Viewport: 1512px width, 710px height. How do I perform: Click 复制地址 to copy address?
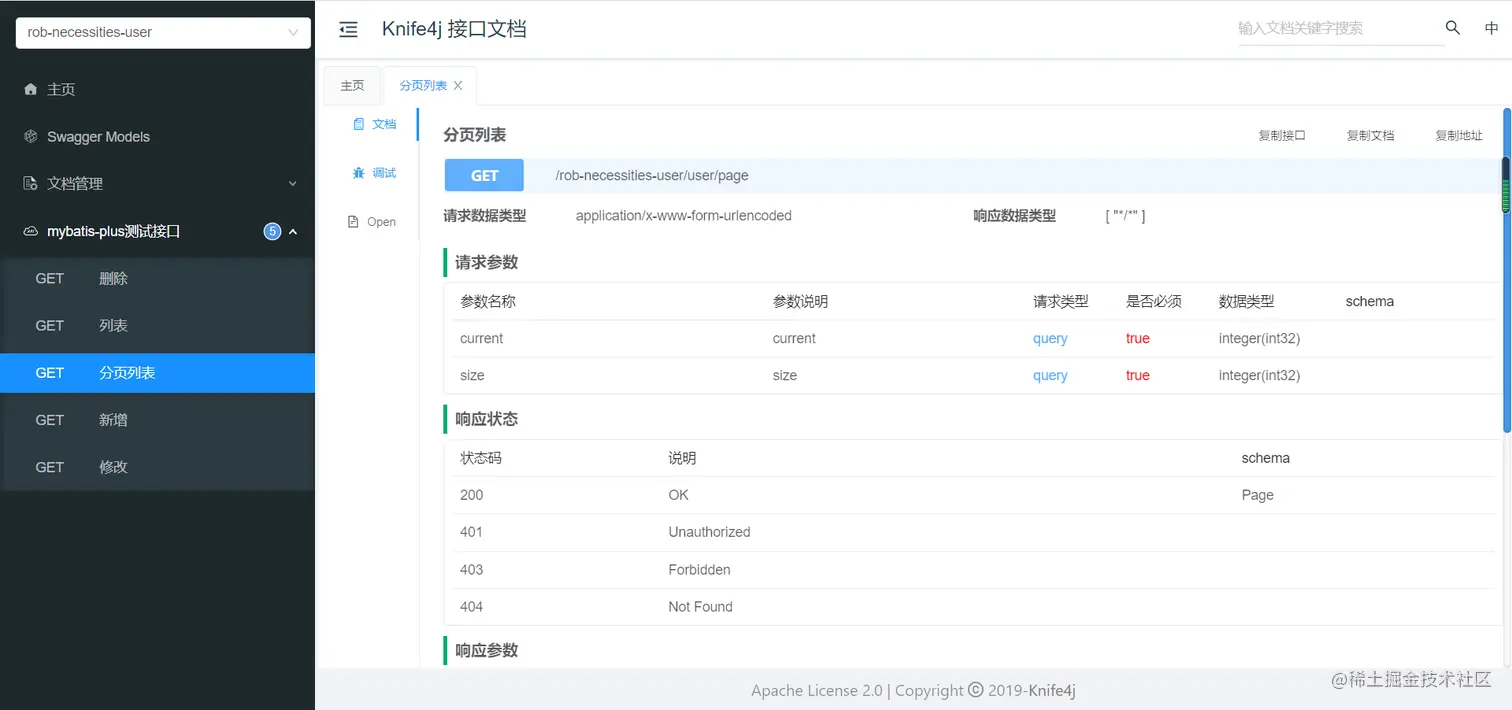tap(1459, 135)
